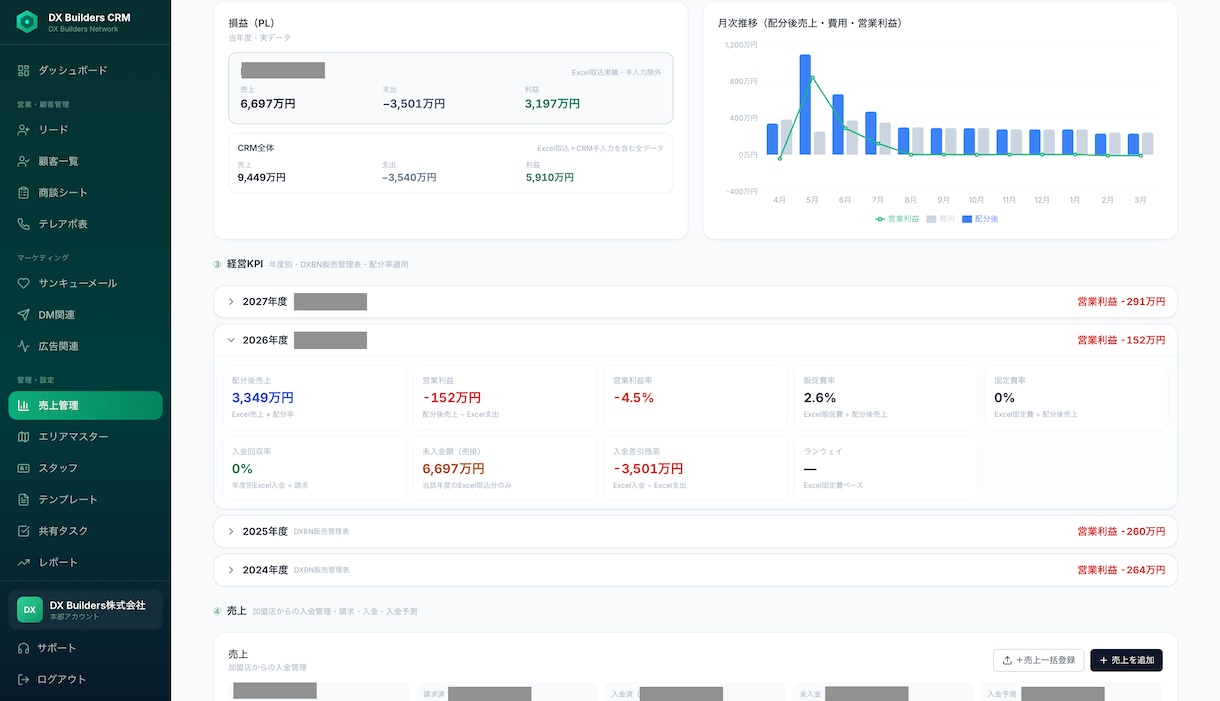Click the 営業利益率 -4.5% value
Image resolution: width=1220 pixels, height=701 pixels.
[x=633, y=397]
